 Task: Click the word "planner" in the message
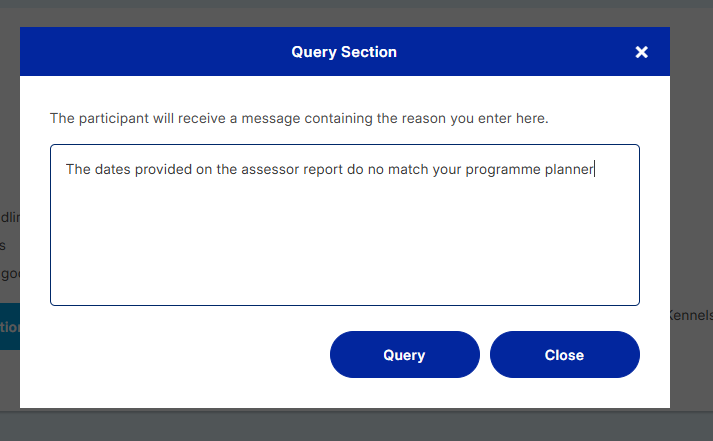coord(569,169)
